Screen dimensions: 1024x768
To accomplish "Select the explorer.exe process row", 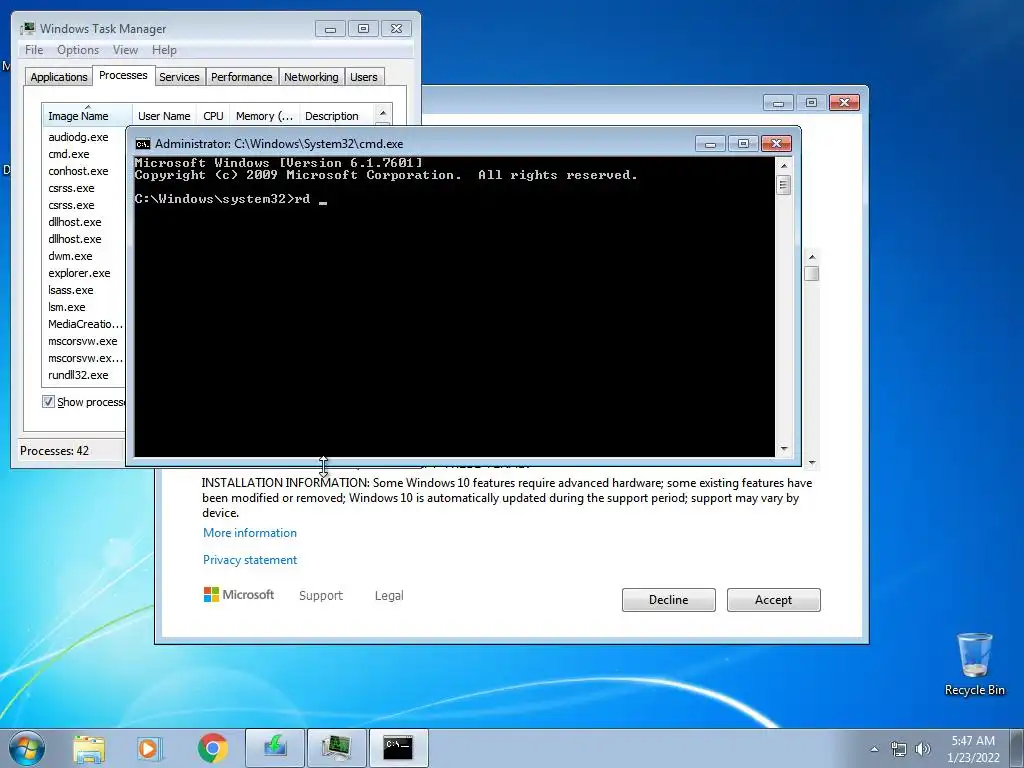I will pyautogui.click(x=83, y=273).
